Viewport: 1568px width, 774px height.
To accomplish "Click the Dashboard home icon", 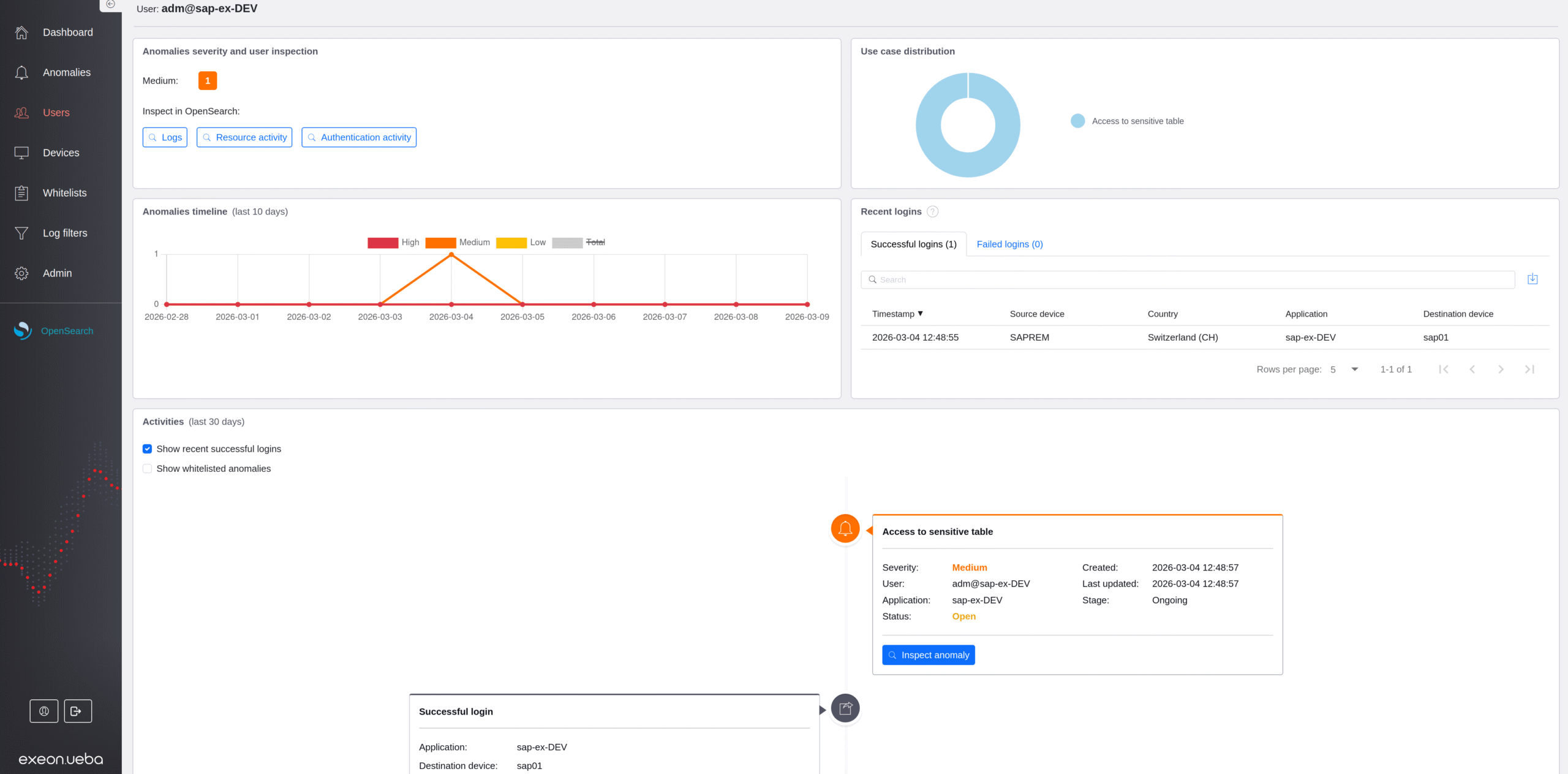I will click(21, 32).
